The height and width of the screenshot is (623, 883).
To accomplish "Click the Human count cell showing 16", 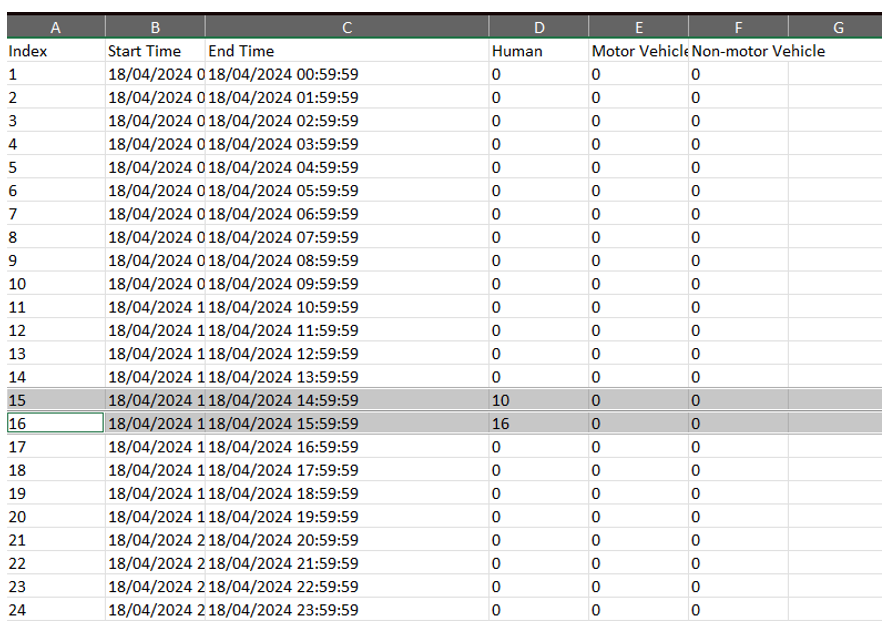I will 538,424.
